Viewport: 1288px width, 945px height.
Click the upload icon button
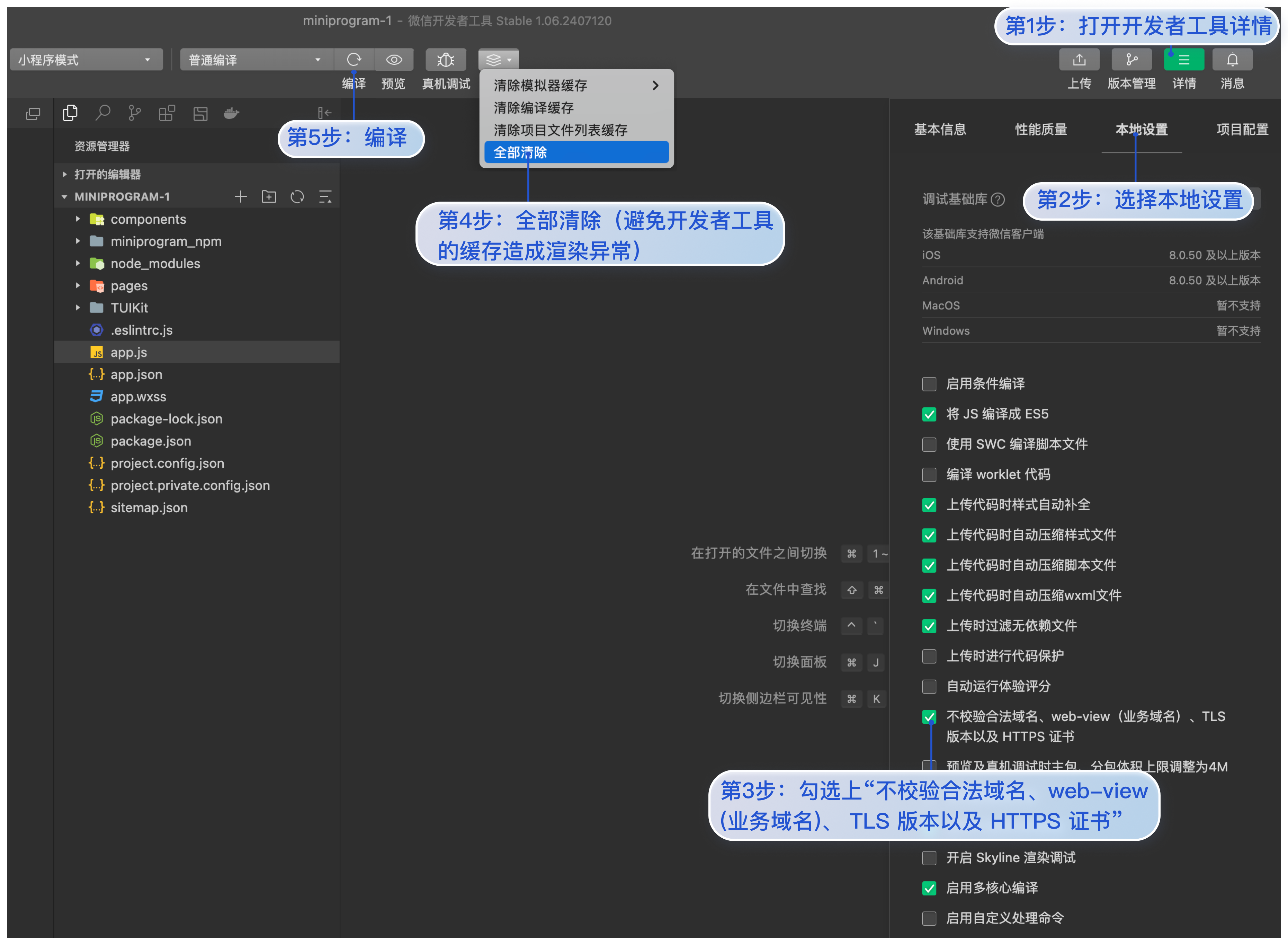[1079, 60]
